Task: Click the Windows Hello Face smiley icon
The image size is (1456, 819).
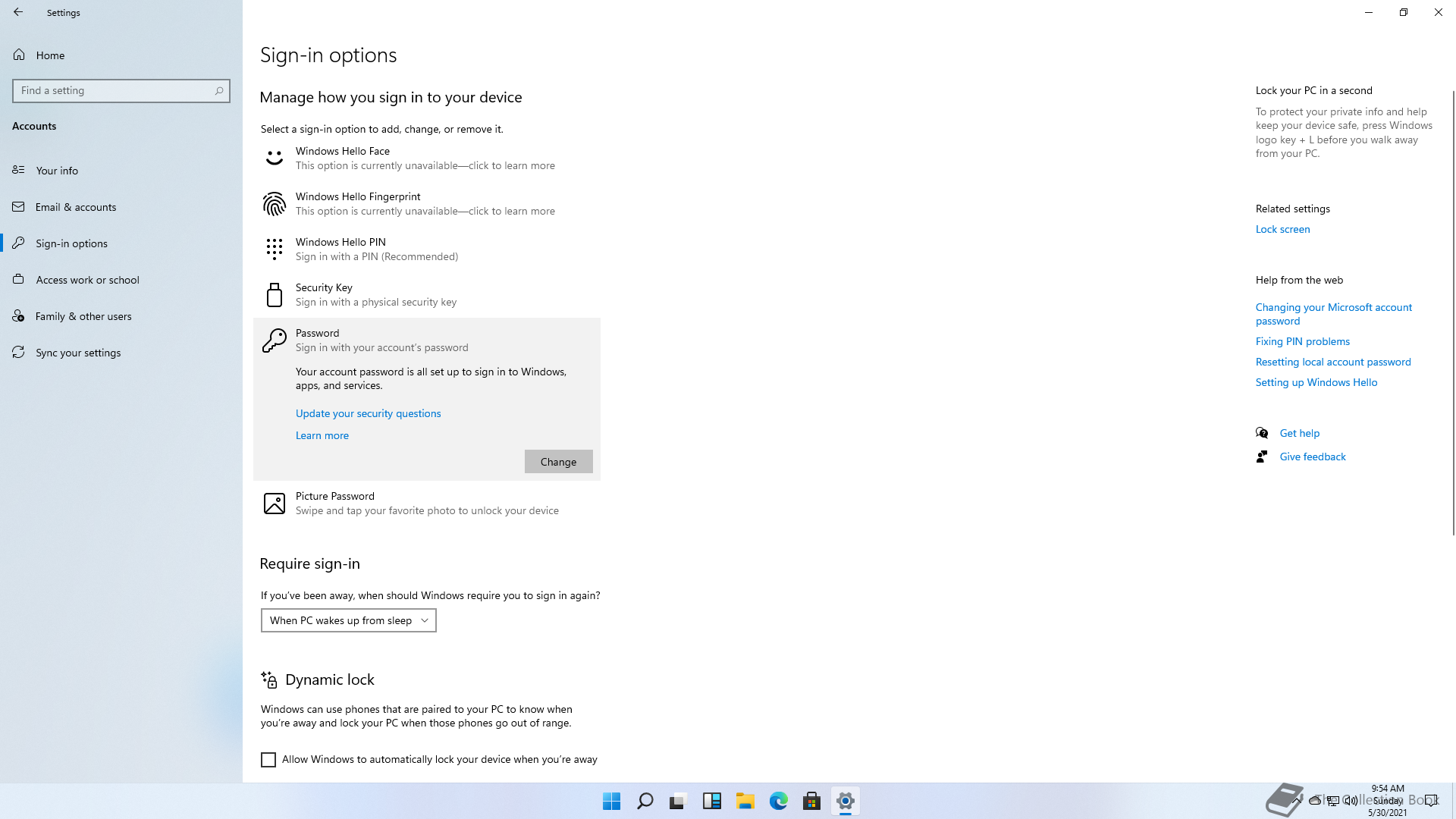Action: (274, 158)
